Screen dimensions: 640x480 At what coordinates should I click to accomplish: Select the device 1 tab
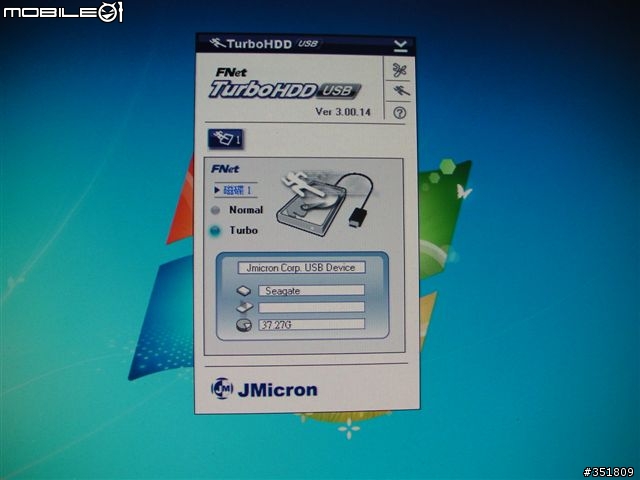227,139
